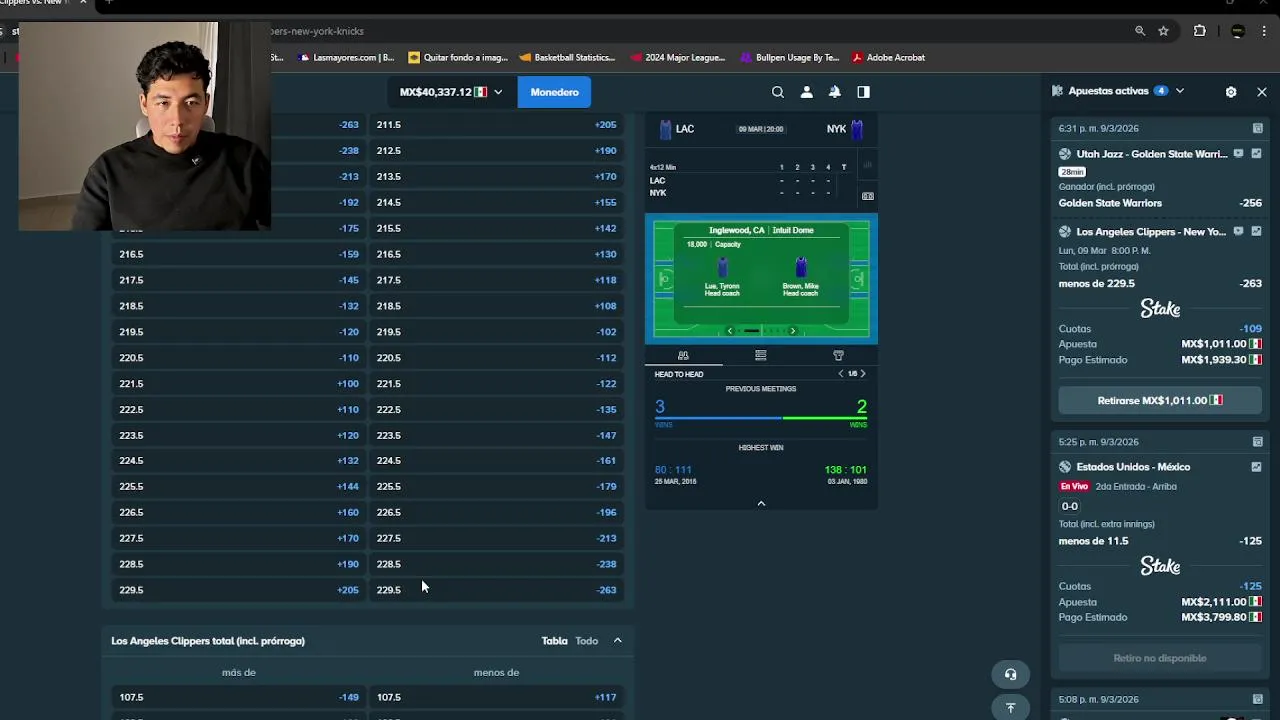Viewport: 1280px width, 720px height.
Task: Switch market view to Tabla
Action: point(554,641)
